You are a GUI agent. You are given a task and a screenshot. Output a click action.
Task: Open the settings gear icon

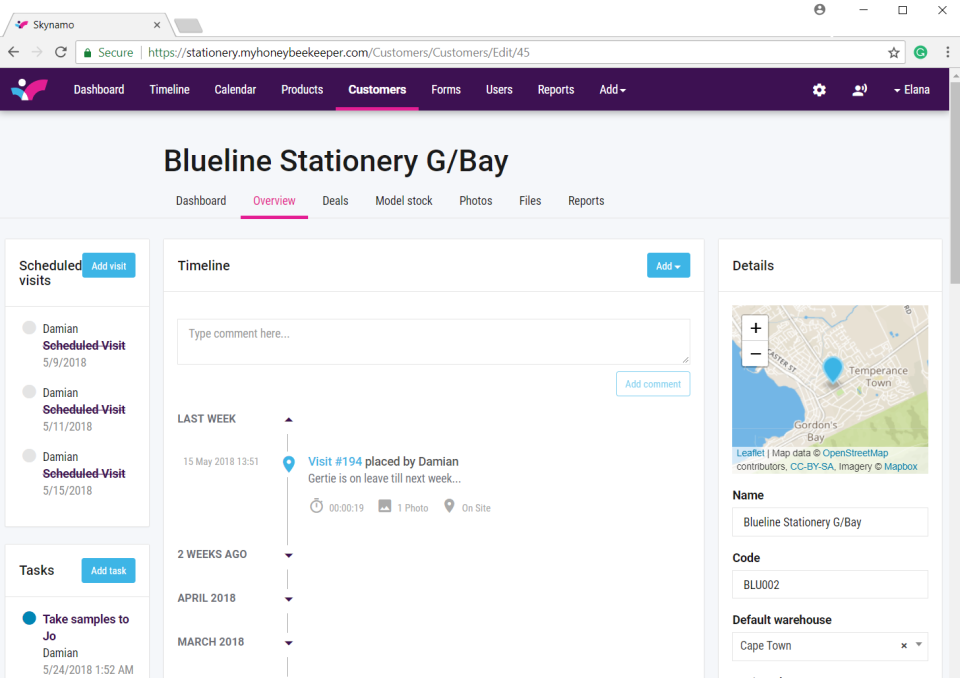pyautogui.click(x=819, y=90)
